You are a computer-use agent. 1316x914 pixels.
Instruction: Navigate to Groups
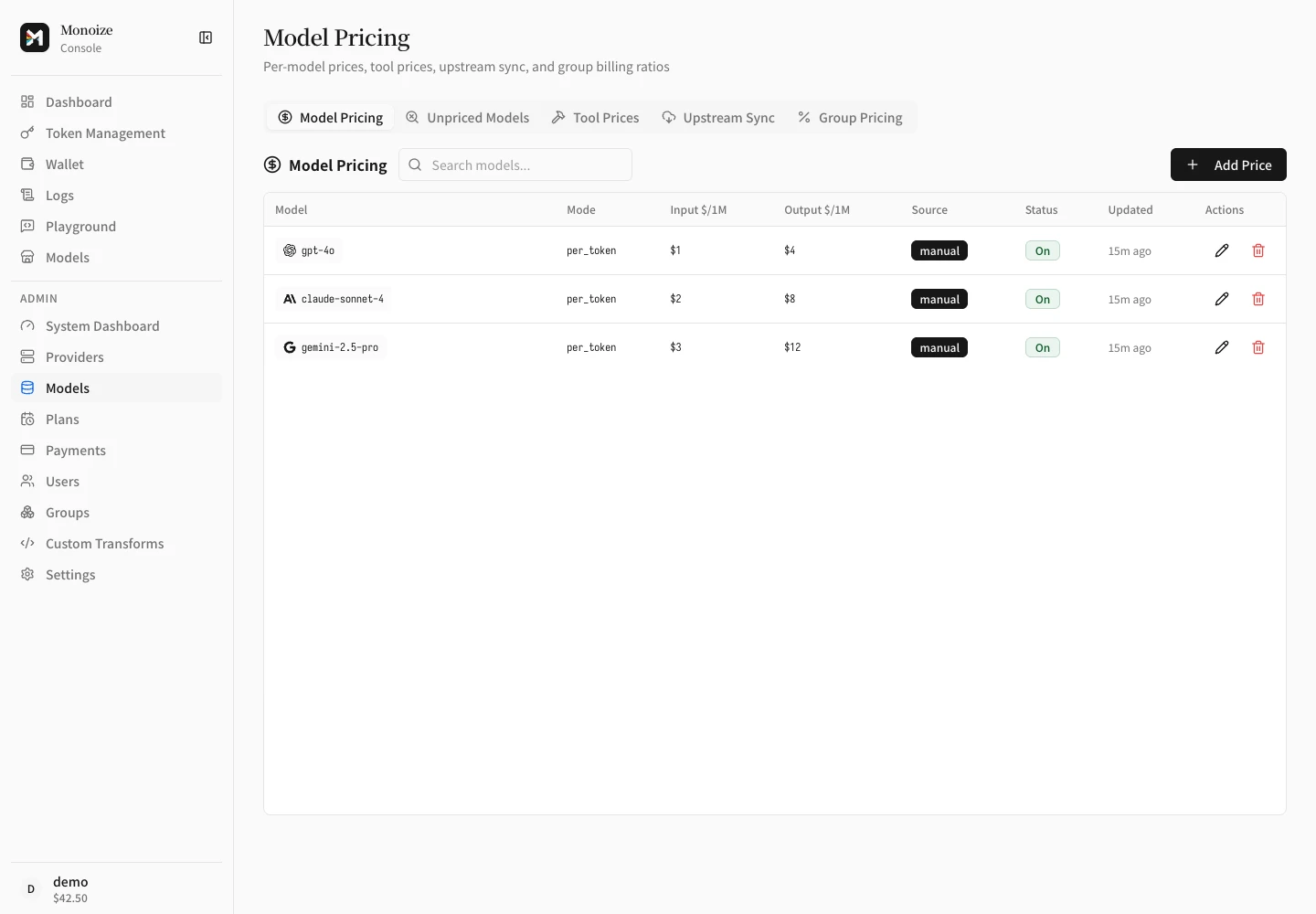click(x=117, y=513)
